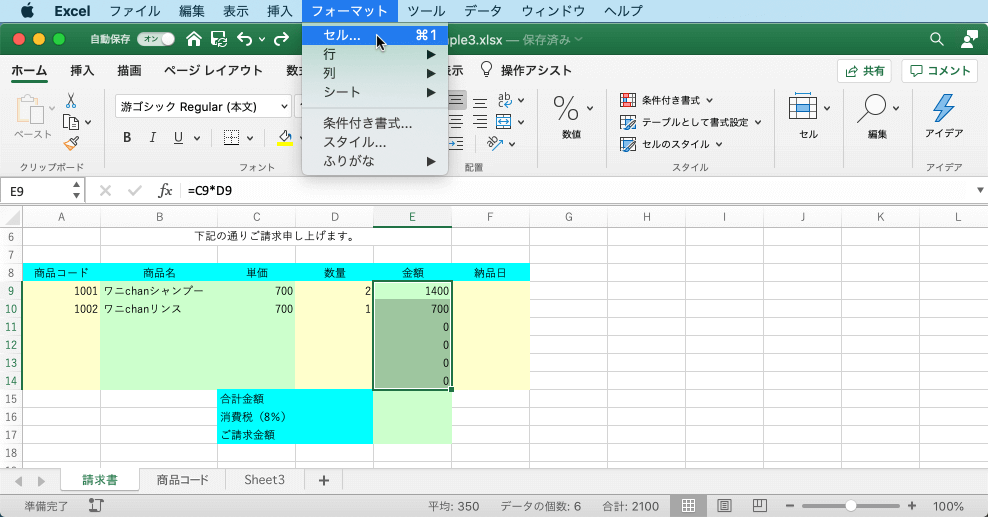Add a new sheet with plus button

click(324, 480)
